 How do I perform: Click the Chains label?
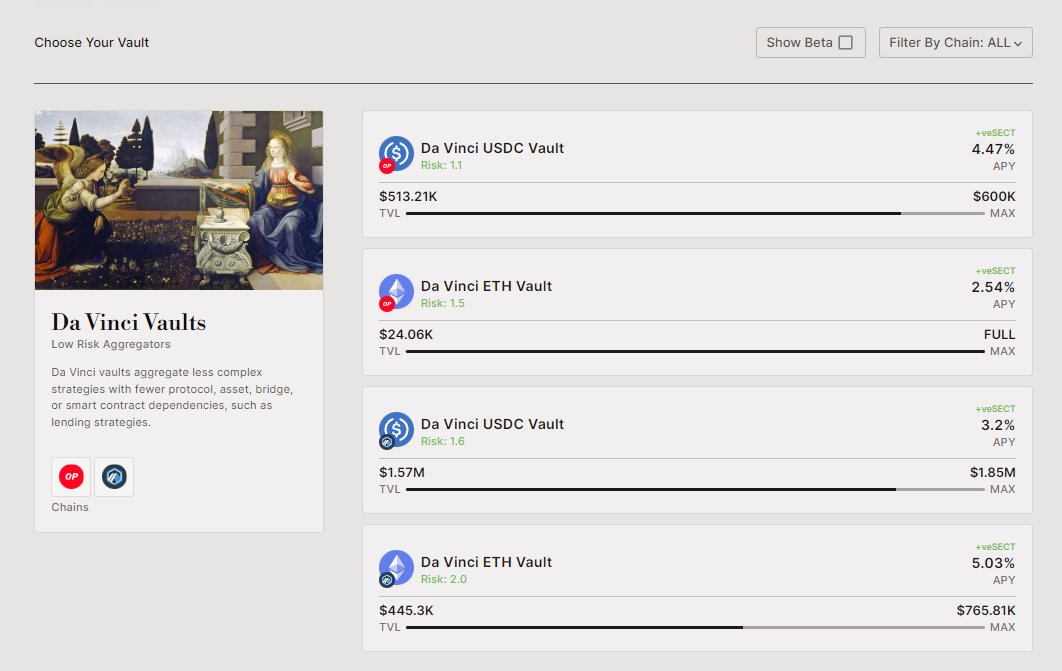coord(70,507)
